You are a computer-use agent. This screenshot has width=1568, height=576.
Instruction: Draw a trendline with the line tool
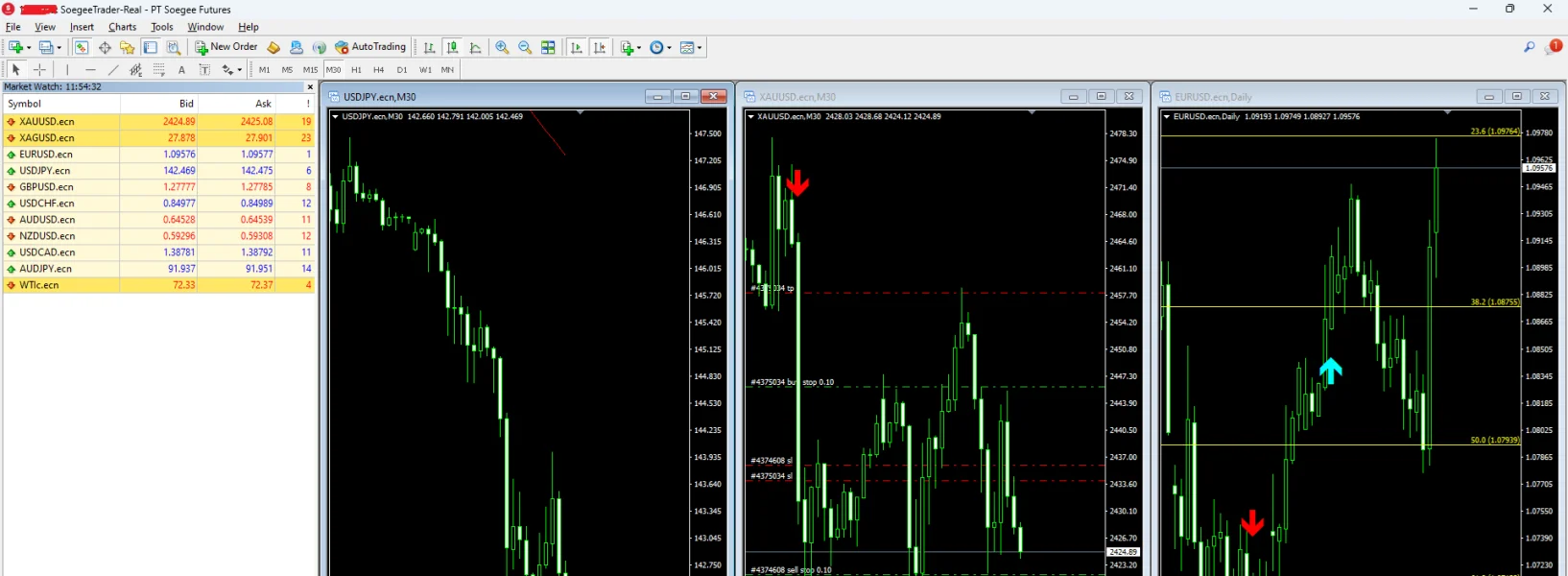[113, 69]
